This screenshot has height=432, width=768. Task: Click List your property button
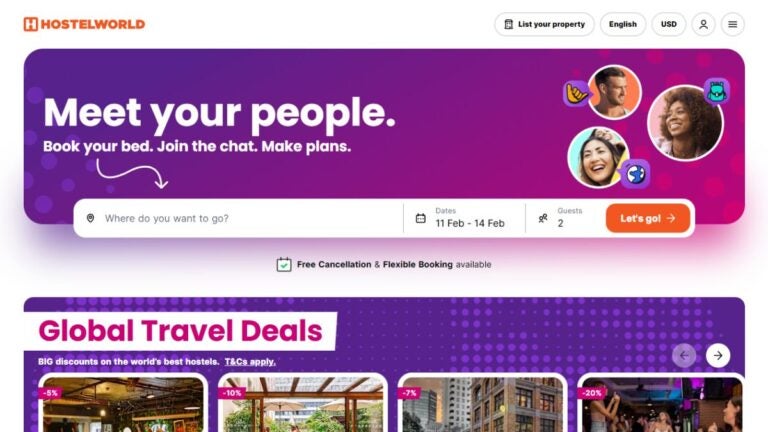click(x=544, y=24)
